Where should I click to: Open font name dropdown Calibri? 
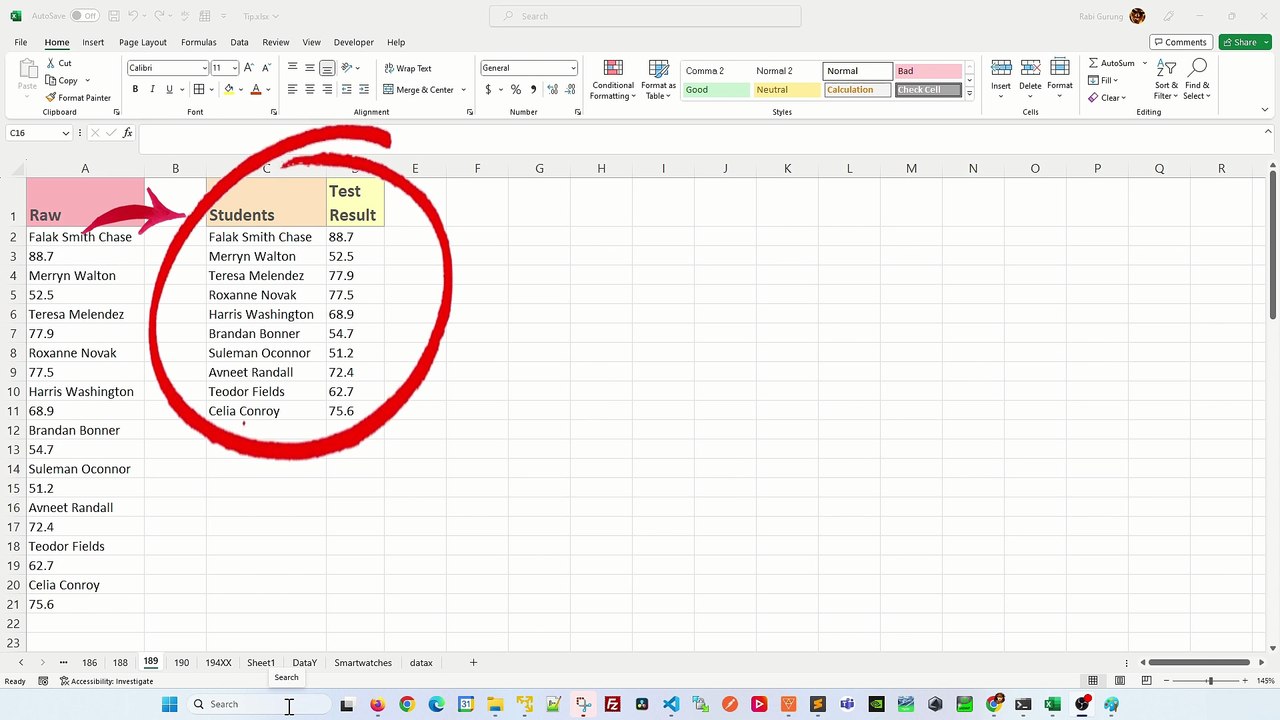click(204, 68)
